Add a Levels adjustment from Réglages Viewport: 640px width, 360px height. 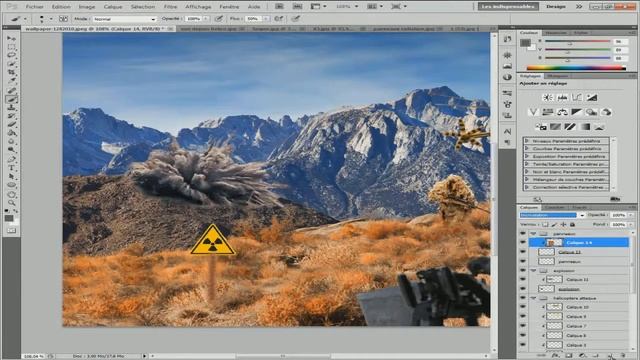[562, 97]
